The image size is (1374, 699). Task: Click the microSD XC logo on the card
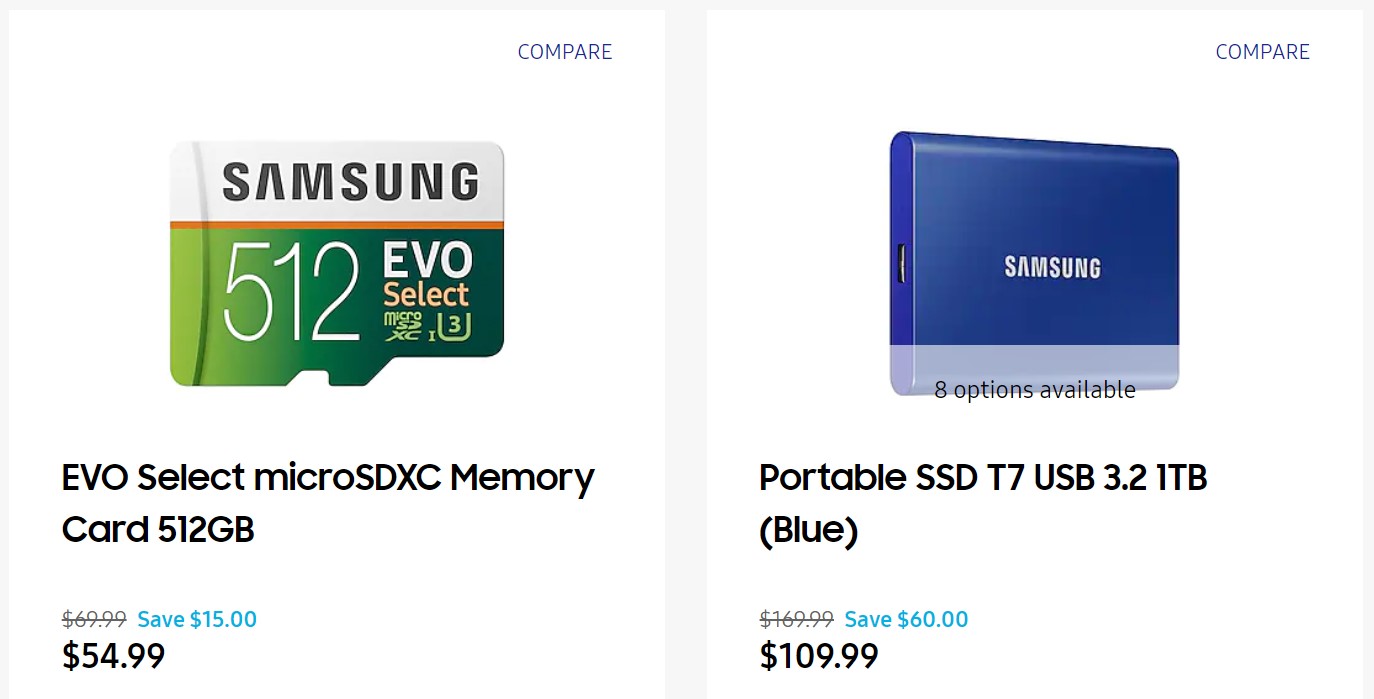tap(404, 325)
